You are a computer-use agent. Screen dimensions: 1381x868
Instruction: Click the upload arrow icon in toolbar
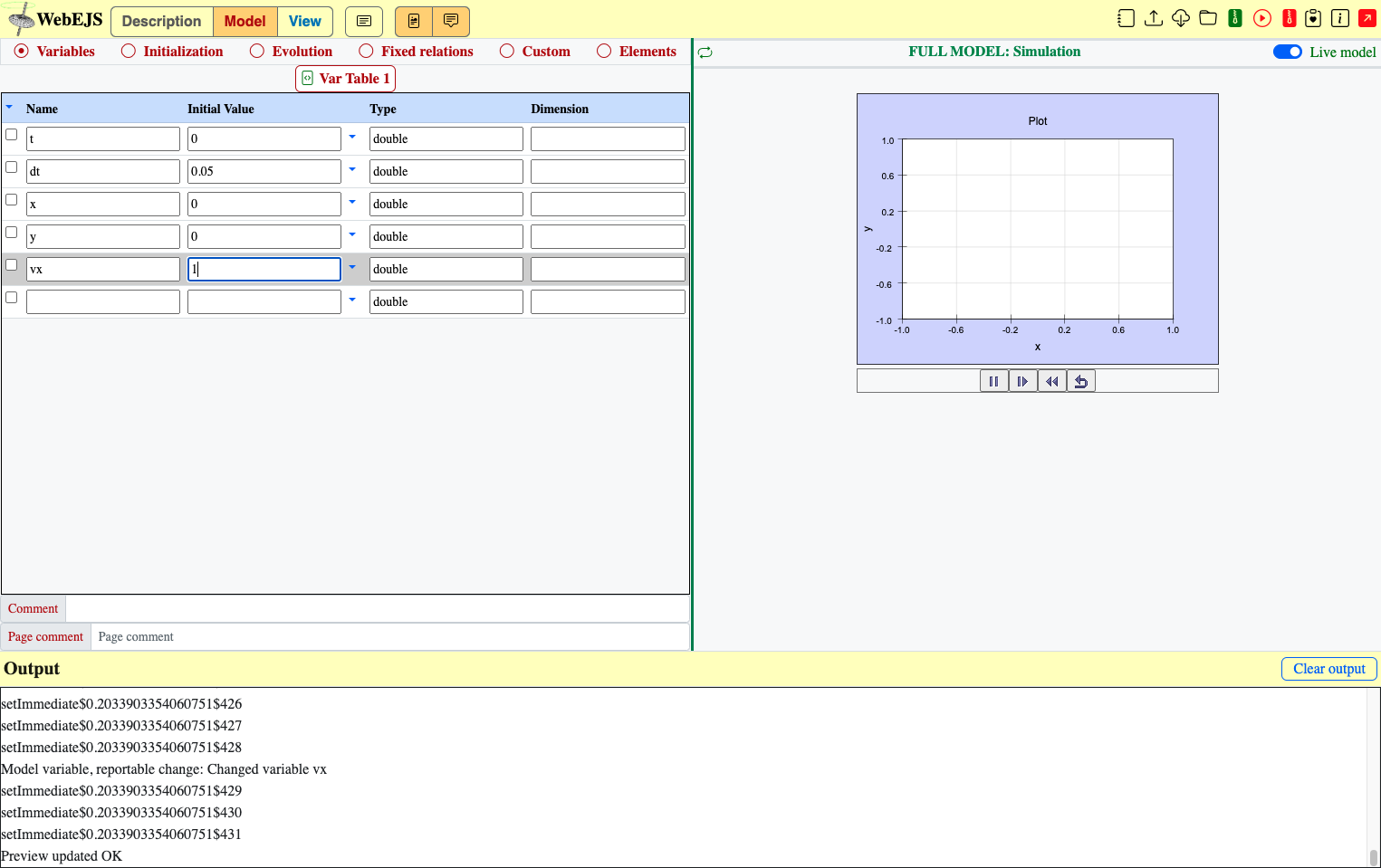click(1153, 18)
